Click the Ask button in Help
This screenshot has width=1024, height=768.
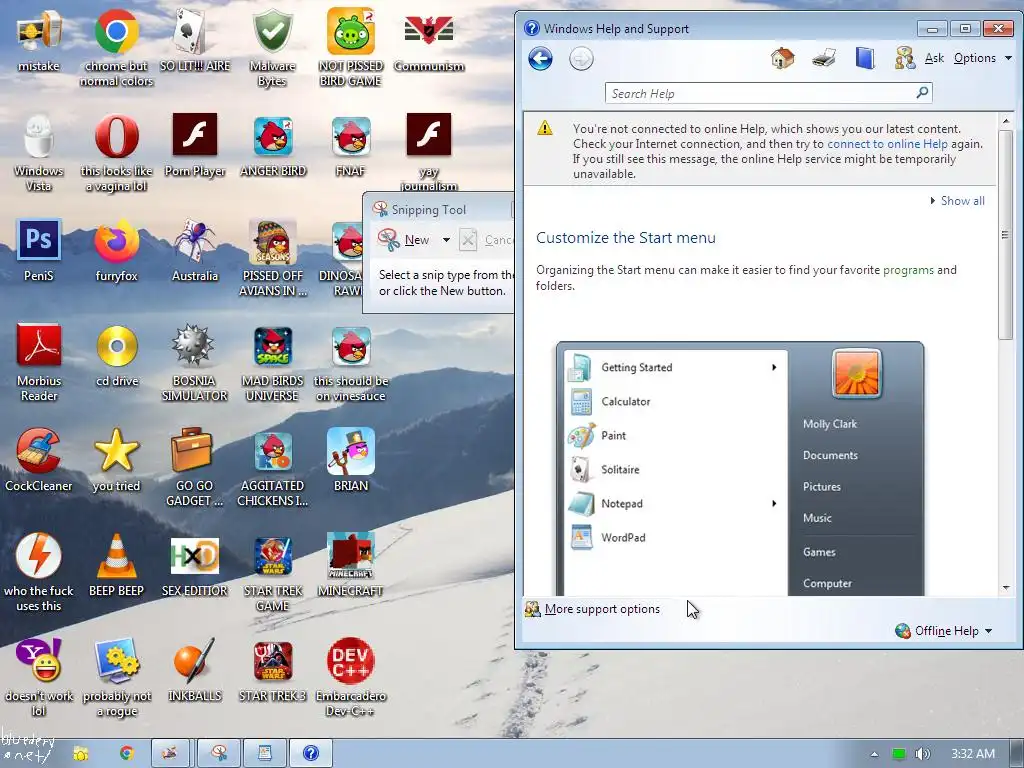point(920,59)
